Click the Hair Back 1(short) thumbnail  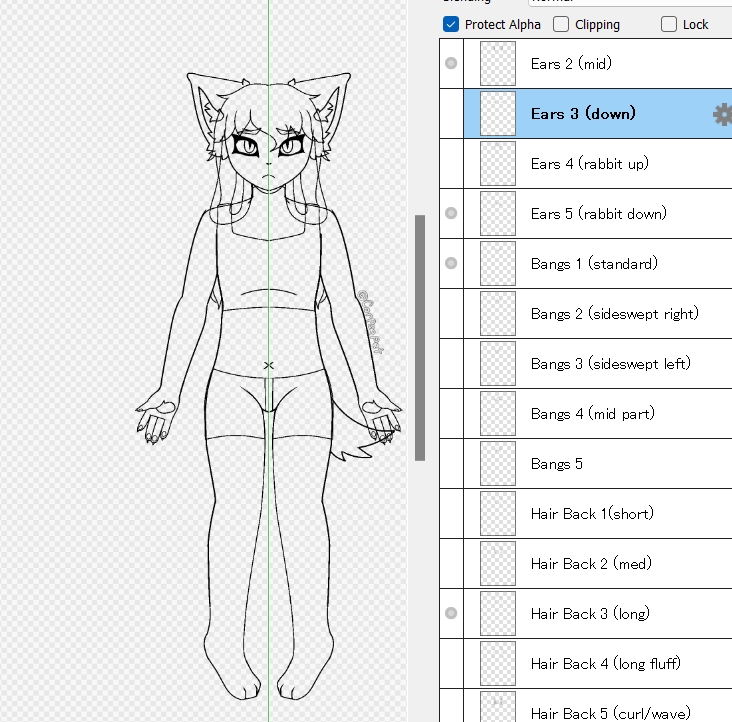point(498,513)
